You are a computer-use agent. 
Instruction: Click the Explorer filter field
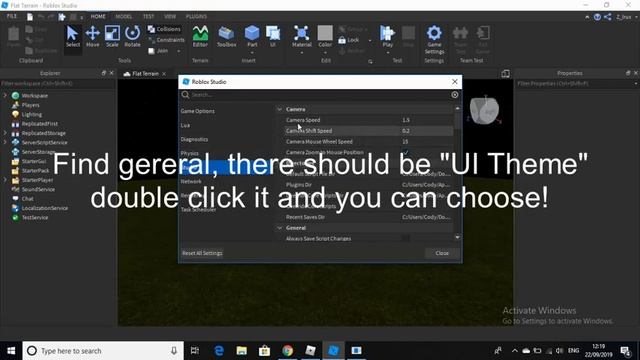pos(58,84)
